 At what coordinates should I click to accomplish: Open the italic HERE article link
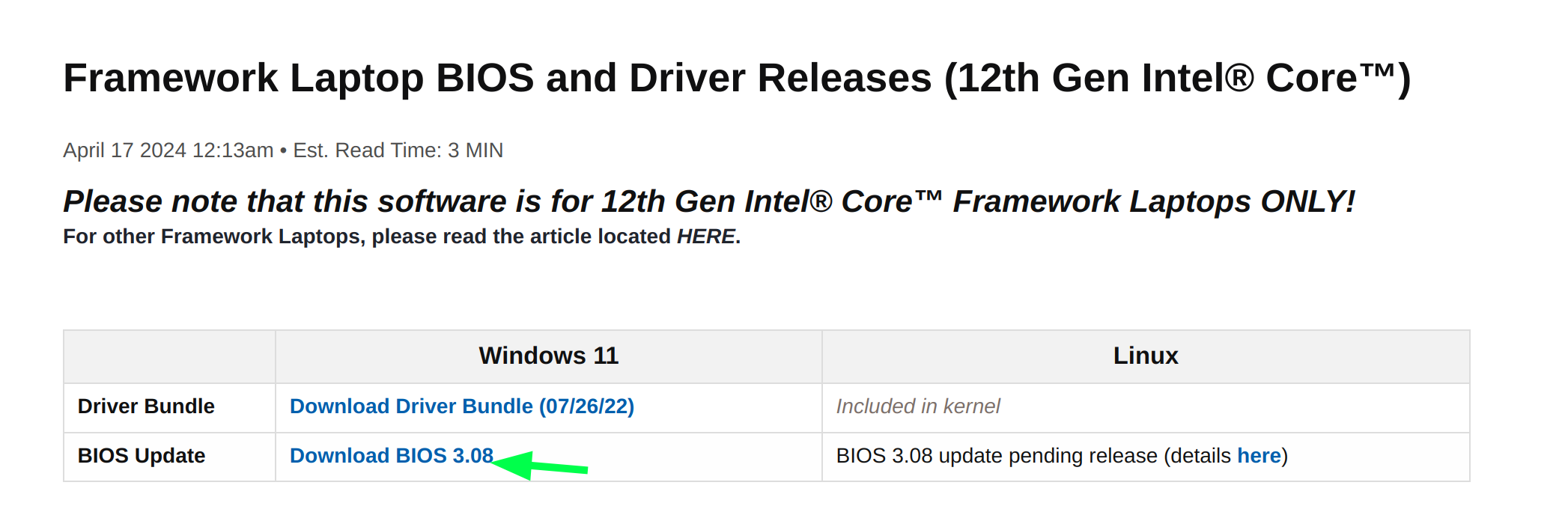click(705, 237)
